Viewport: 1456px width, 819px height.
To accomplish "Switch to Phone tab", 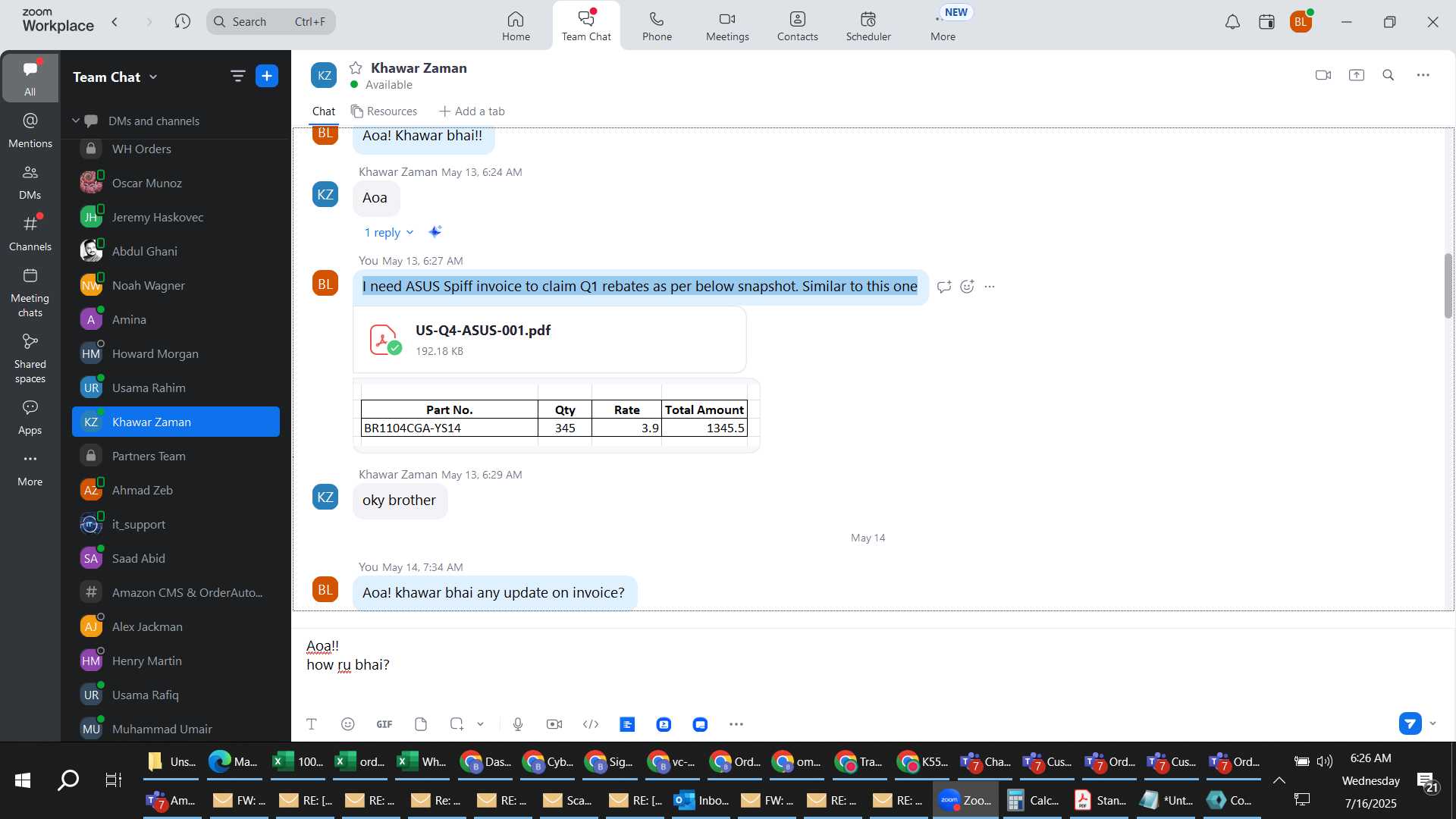I will click(x=657, y=25).
